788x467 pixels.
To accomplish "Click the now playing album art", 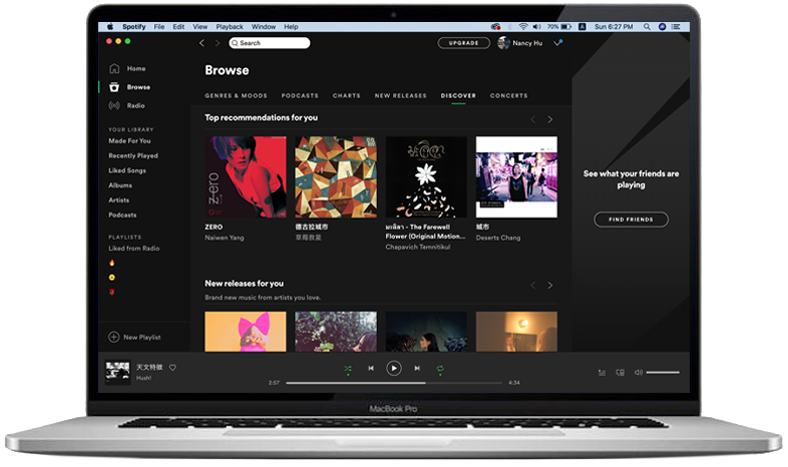I will coord(118,373).
